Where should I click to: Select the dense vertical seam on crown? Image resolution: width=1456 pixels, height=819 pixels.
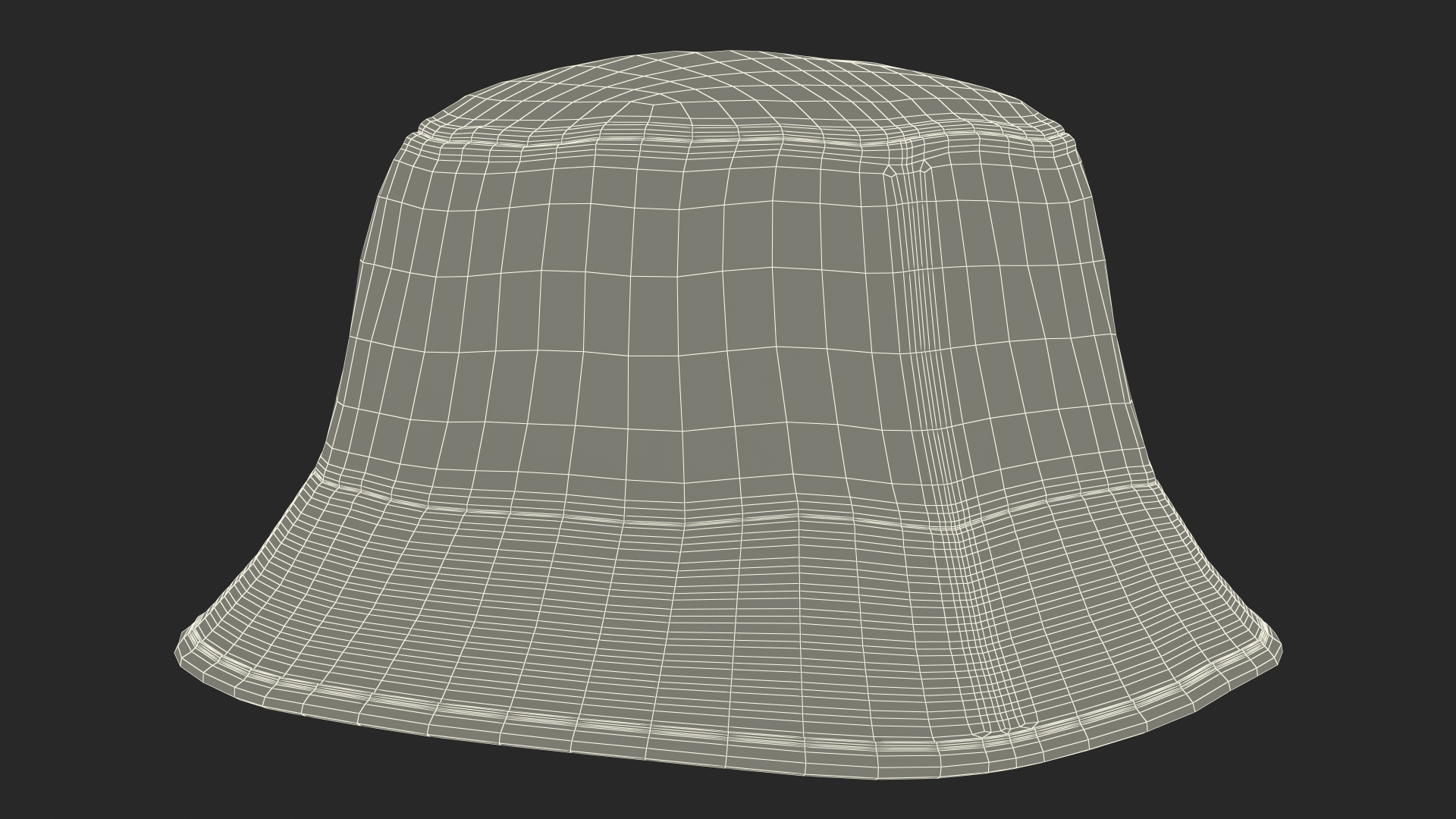pos(921,341)
